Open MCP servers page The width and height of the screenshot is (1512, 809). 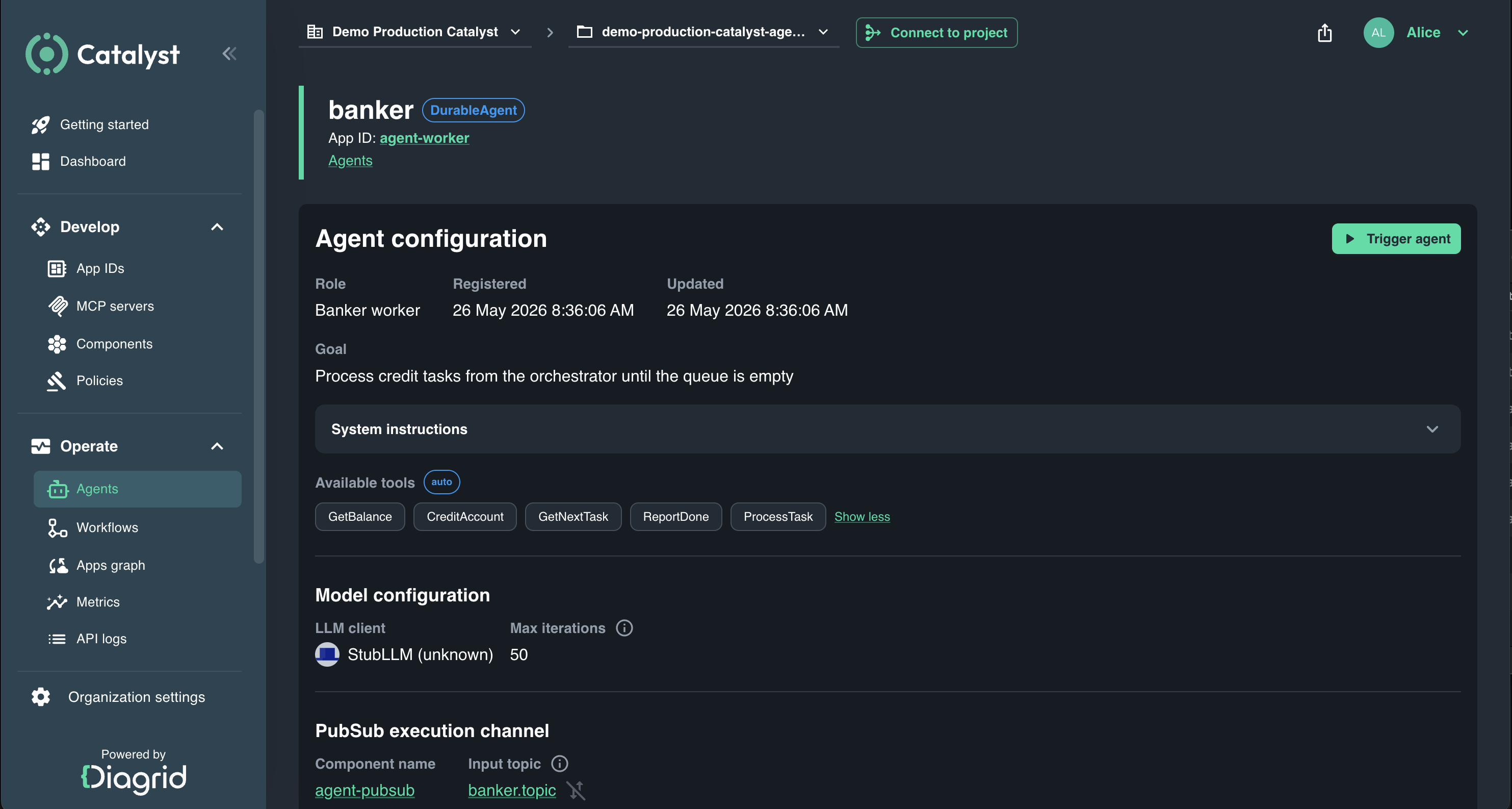point(115,306)
